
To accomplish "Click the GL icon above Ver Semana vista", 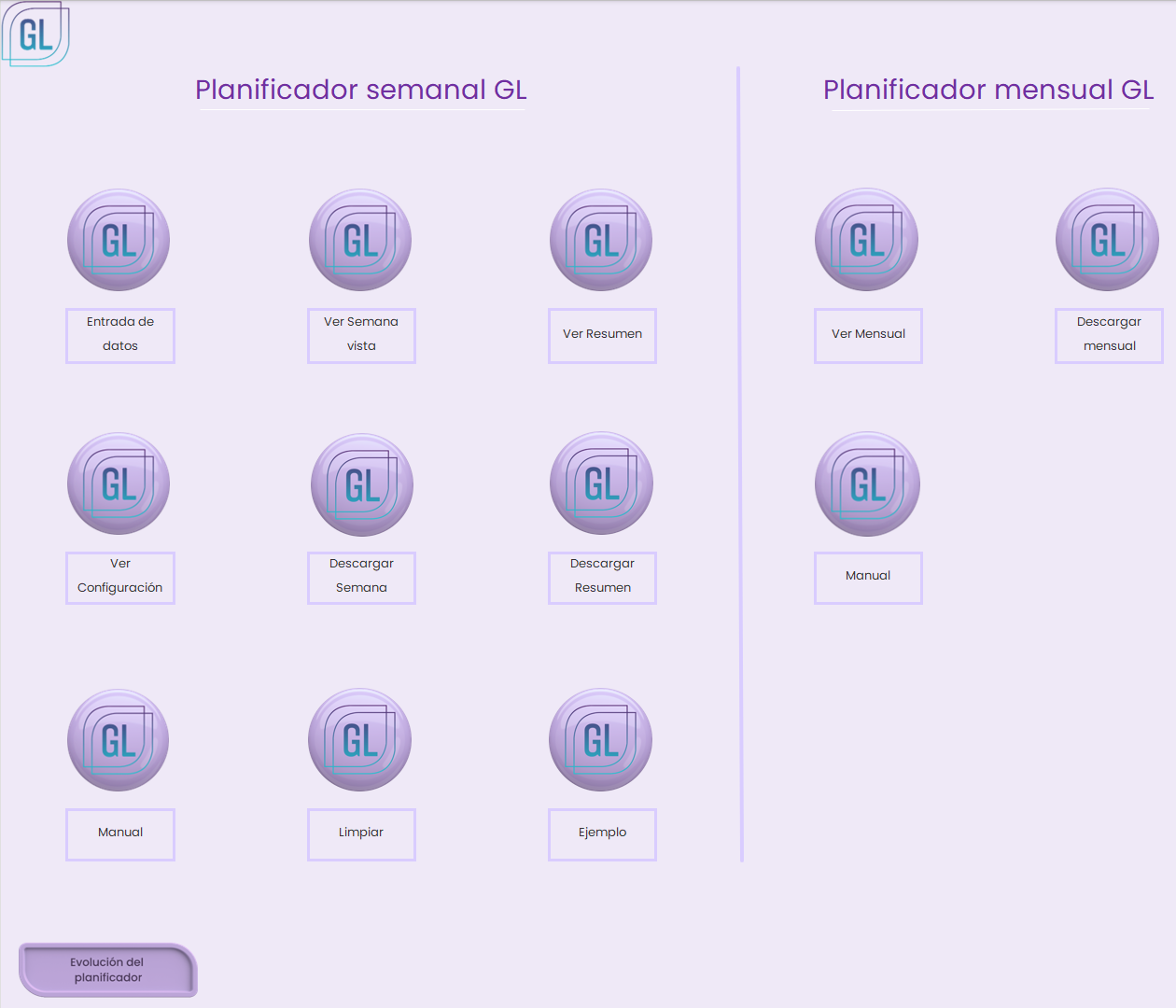I will click(x=360, y=240).
